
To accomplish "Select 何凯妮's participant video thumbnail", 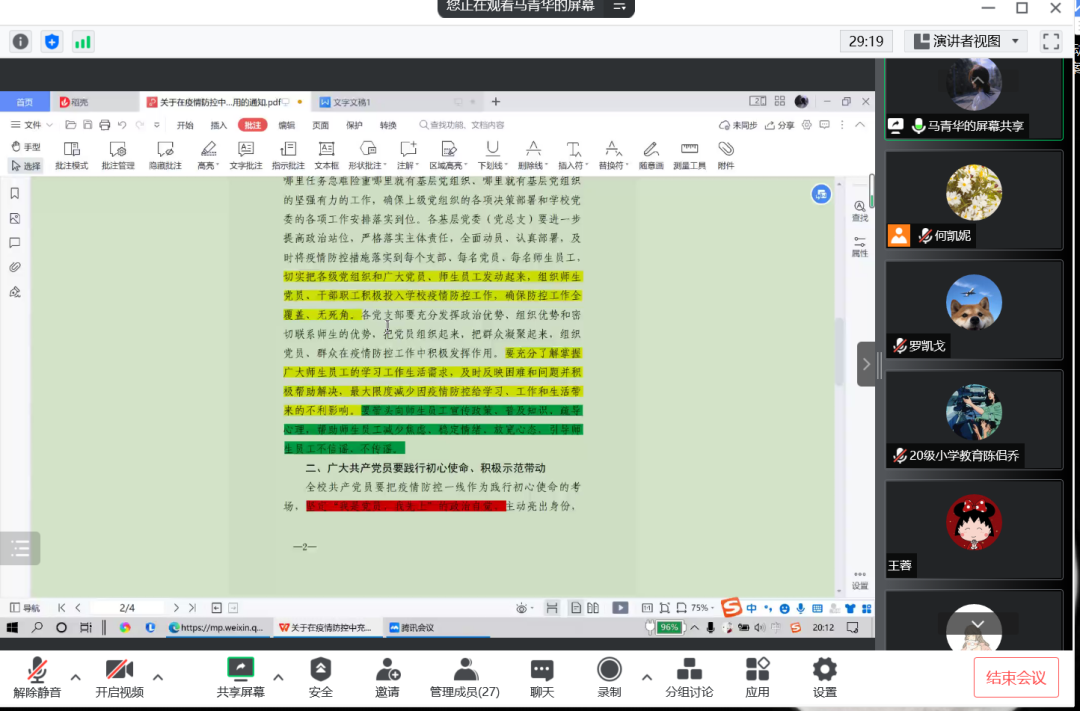I will (x=973, y=199).
